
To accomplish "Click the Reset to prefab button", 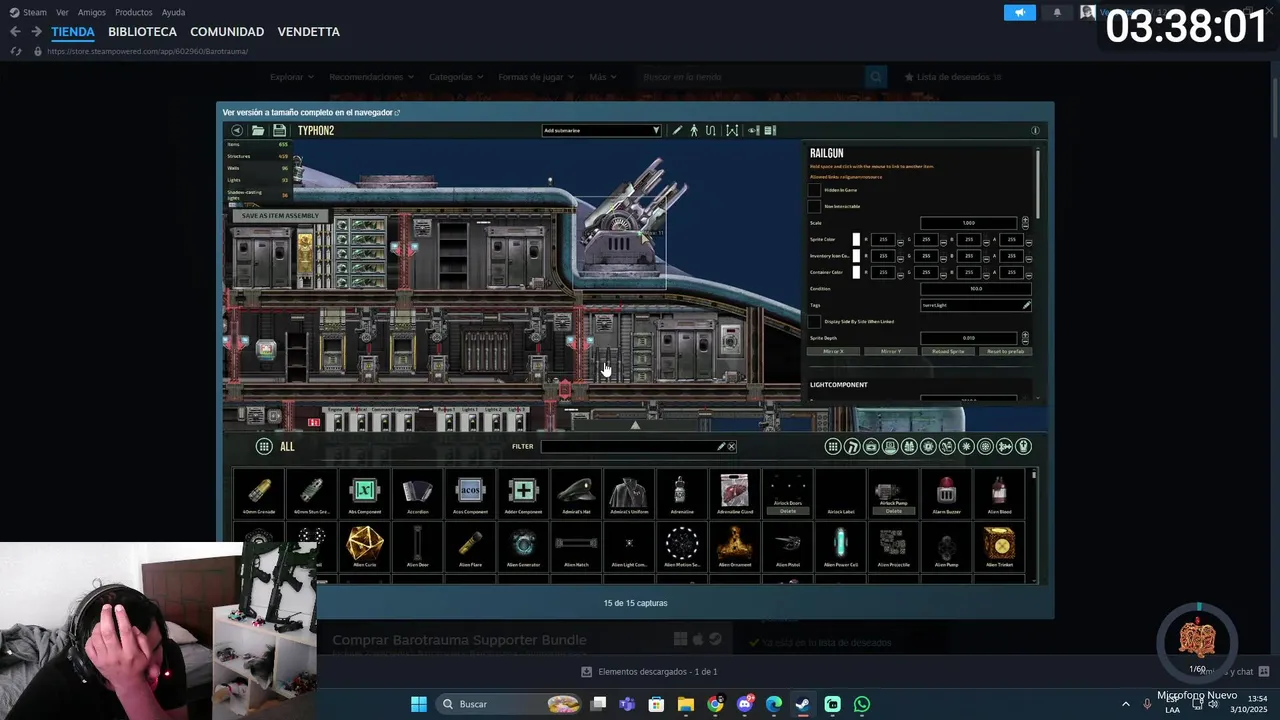I will click(x=1004, y=351).
